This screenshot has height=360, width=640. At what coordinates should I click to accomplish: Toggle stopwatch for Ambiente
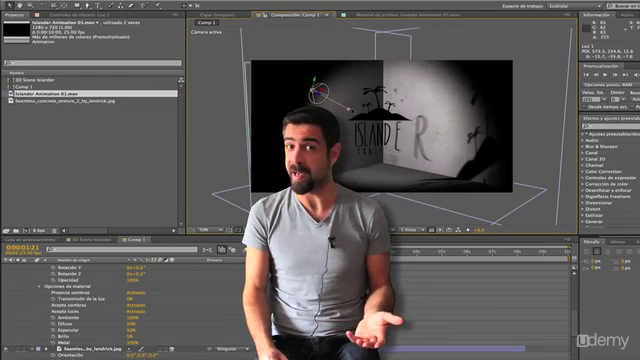53,318
